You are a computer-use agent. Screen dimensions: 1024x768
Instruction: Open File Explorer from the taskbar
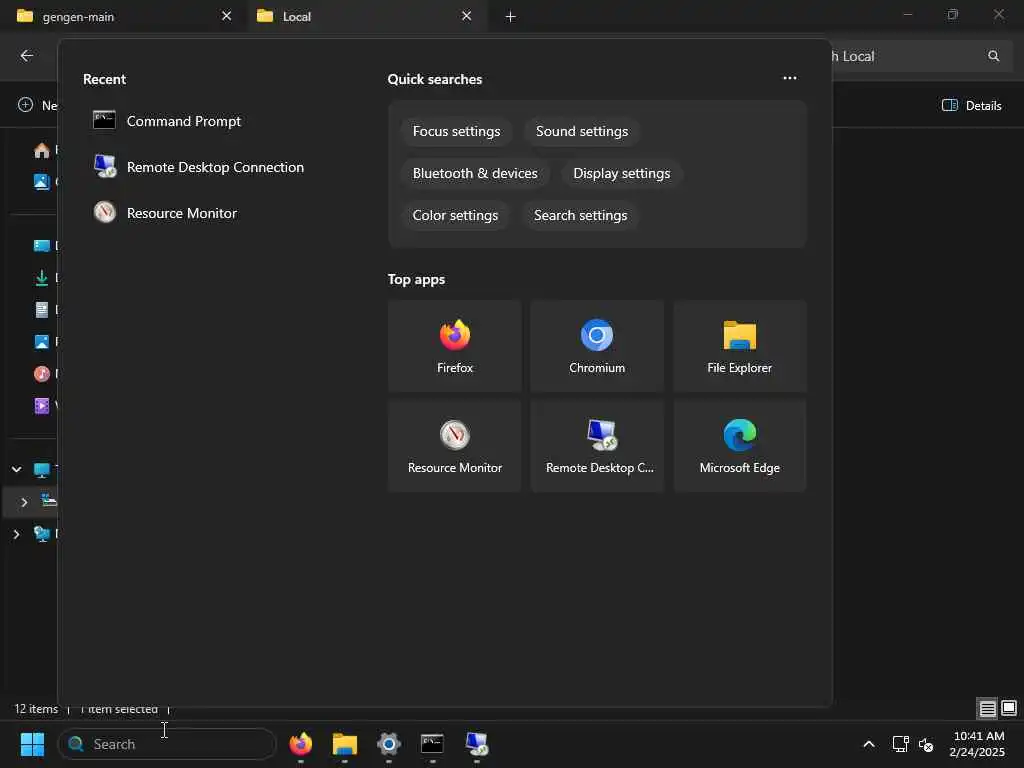tap(345, 744)
